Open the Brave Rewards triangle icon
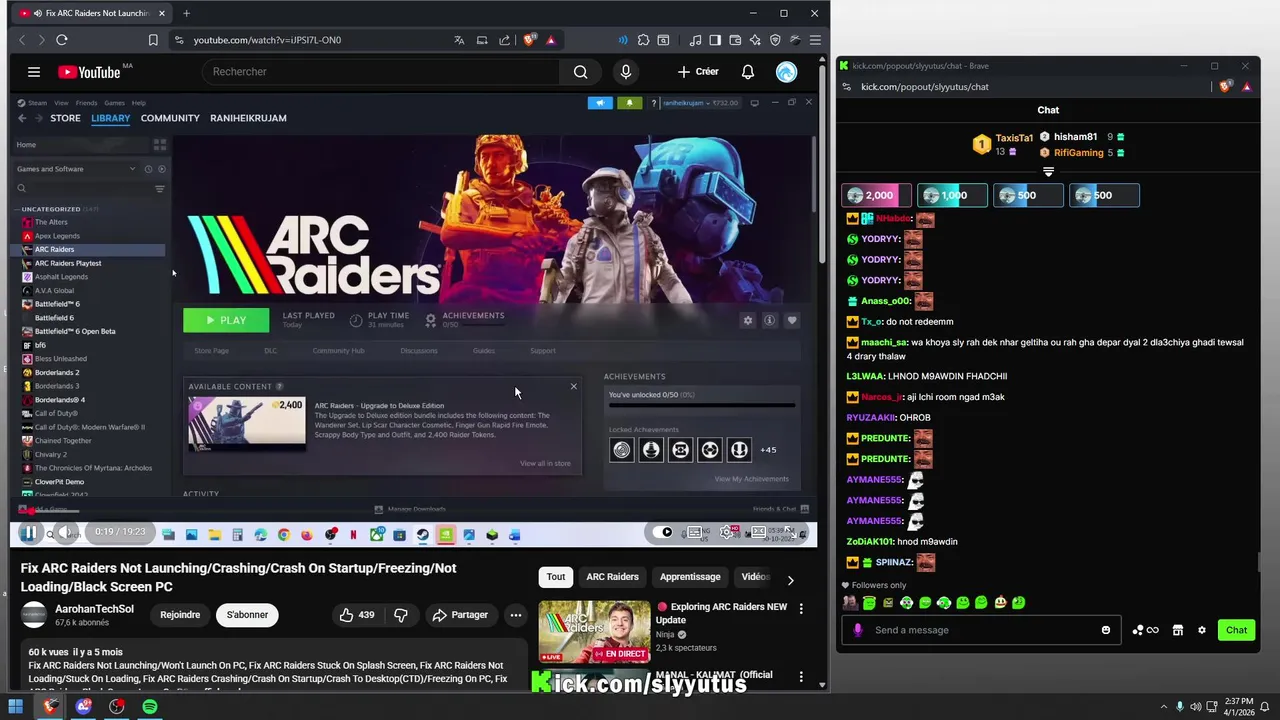This screenshot has width=1280, height=720. click(550, 40)
